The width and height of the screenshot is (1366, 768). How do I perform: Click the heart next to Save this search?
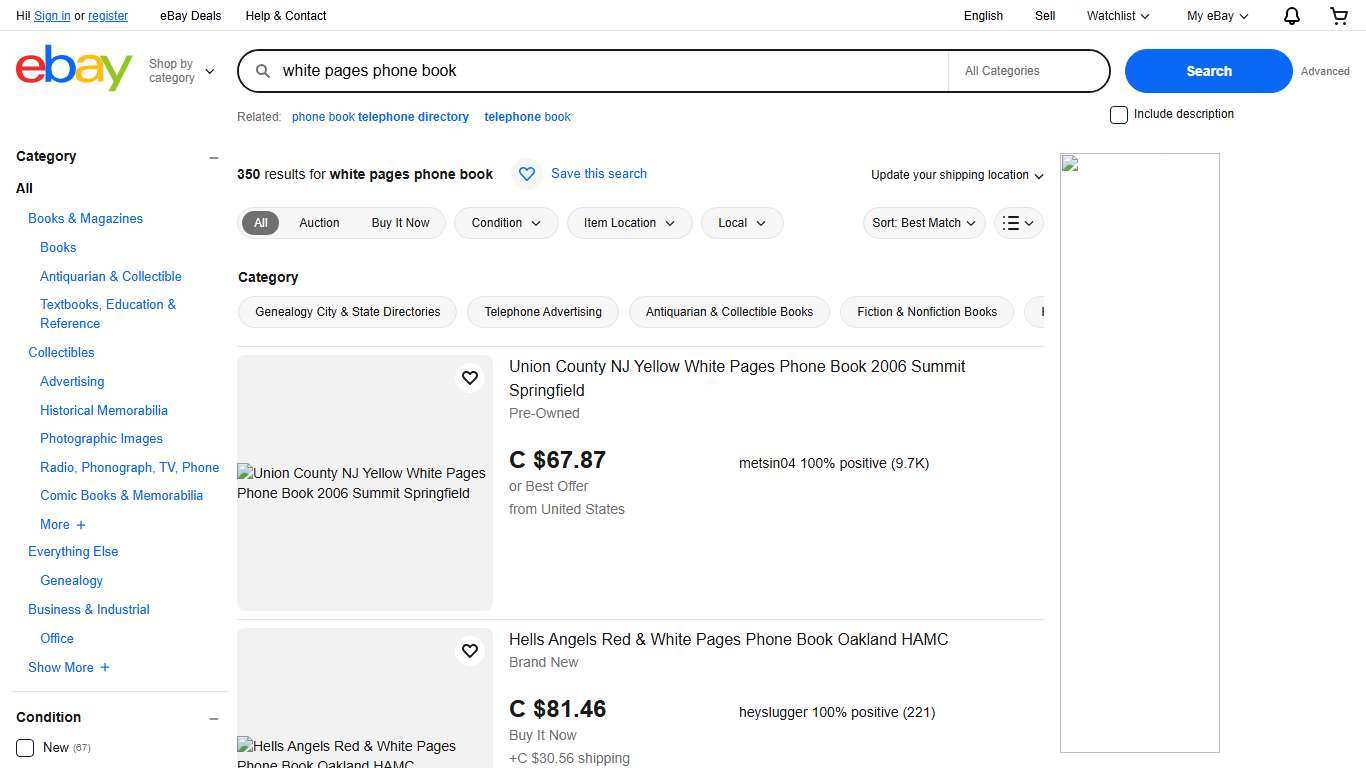[527, 173]
